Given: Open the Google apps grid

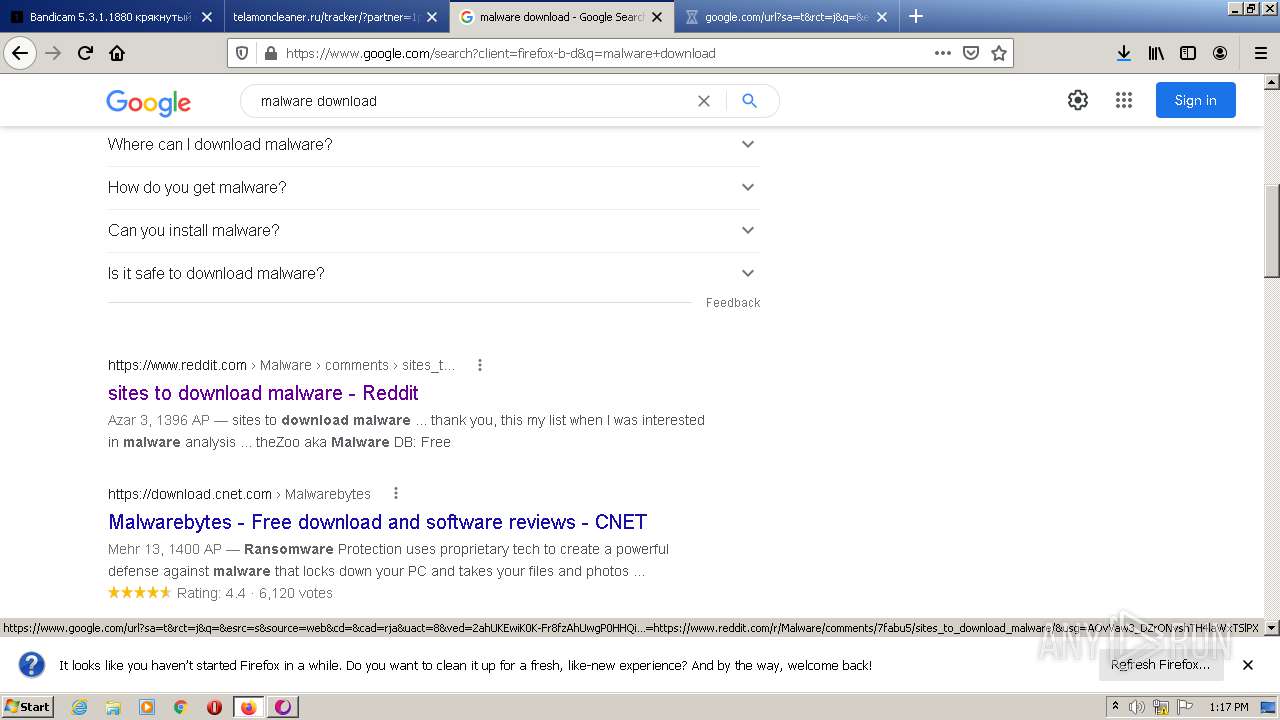Looking at the screenshot, I should click(1124, 100).
